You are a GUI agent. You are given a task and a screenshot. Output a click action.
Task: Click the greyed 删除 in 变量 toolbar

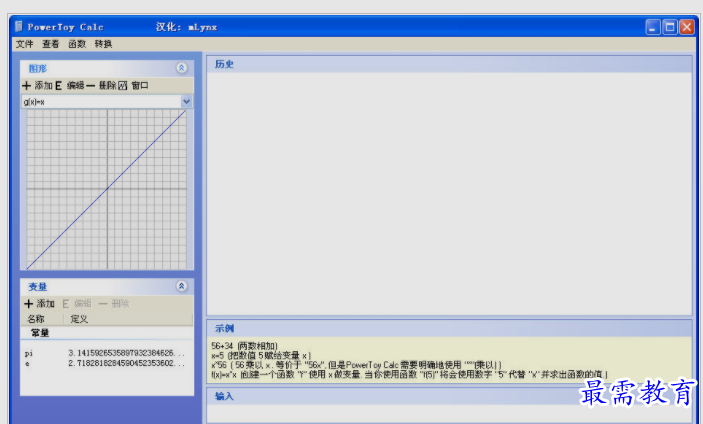click(114, 304)
